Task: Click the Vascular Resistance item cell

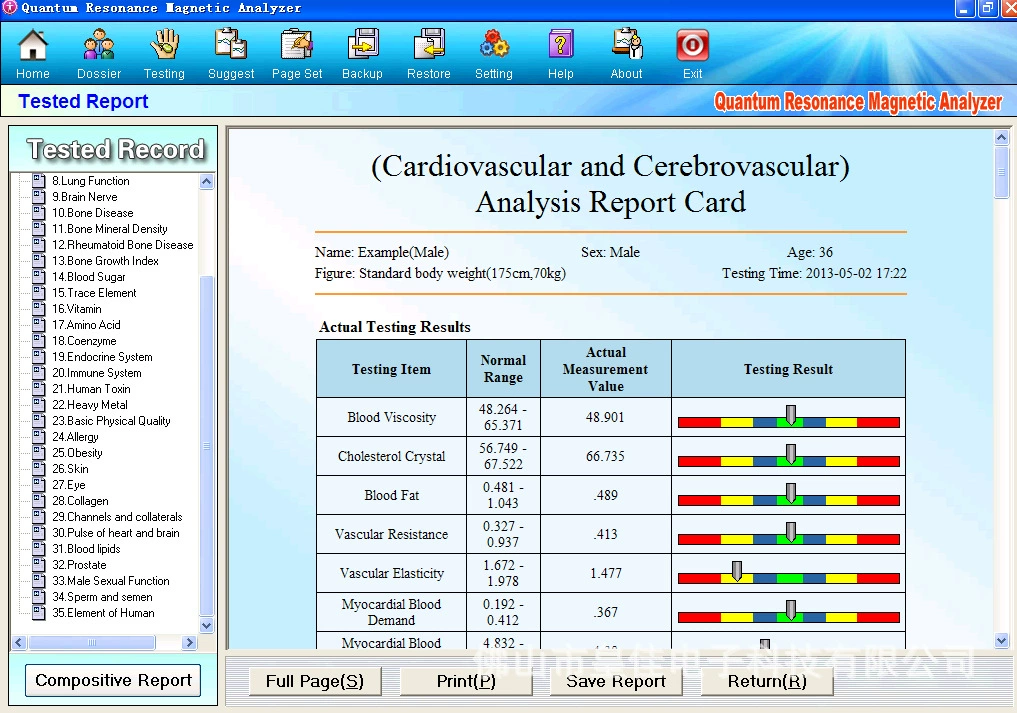Action: pos(391,534)
